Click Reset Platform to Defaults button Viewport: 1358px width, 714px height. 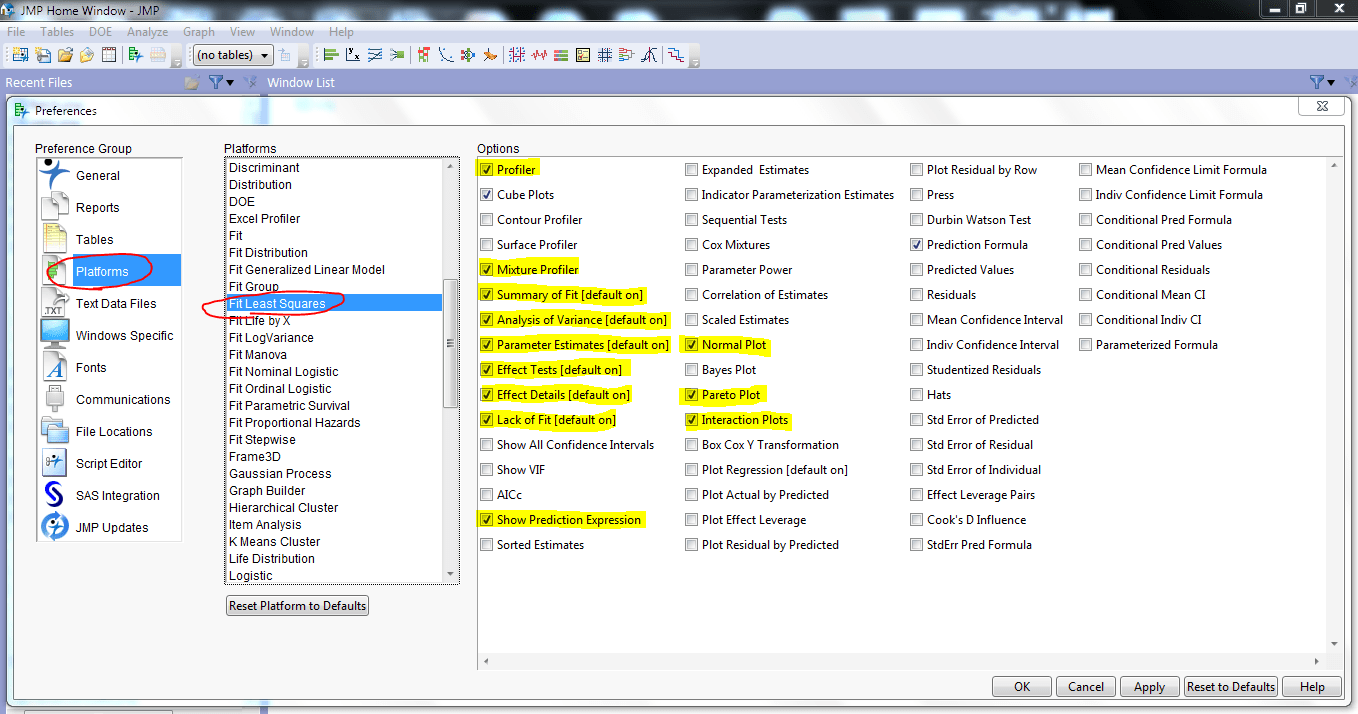point(298,606)
